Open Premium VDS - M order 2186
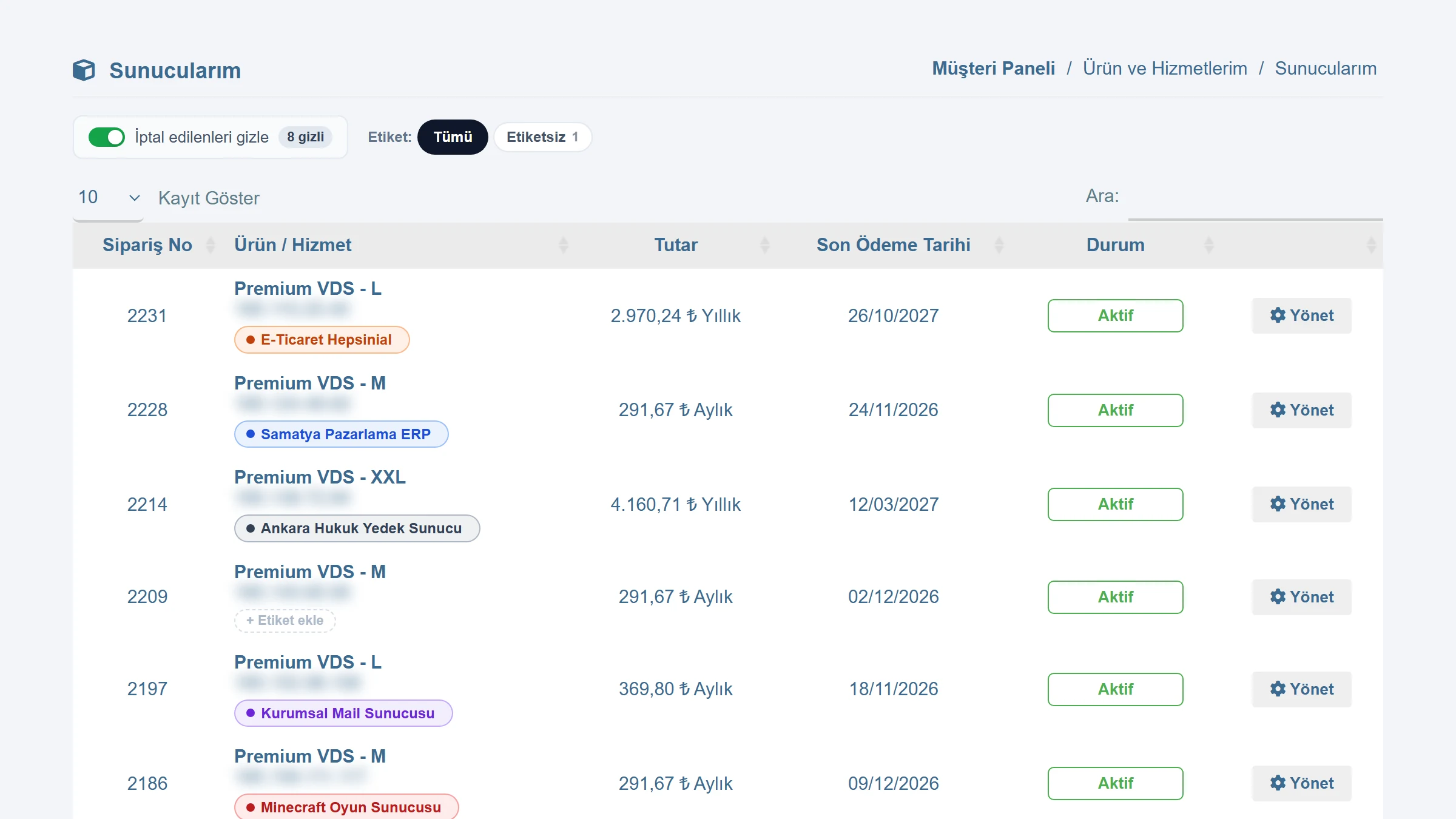The width and height of the screenshot is (1456, 819). (309, 757)
